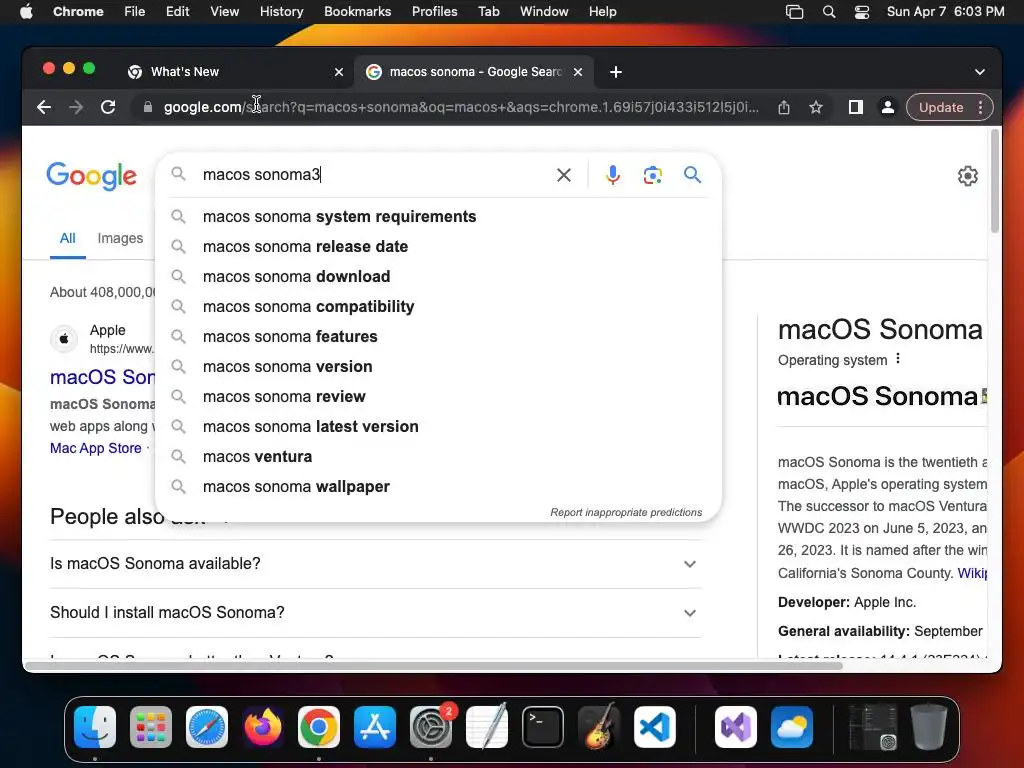Switch to the What's New tab

pyautogui.click(x=235, y=72)
